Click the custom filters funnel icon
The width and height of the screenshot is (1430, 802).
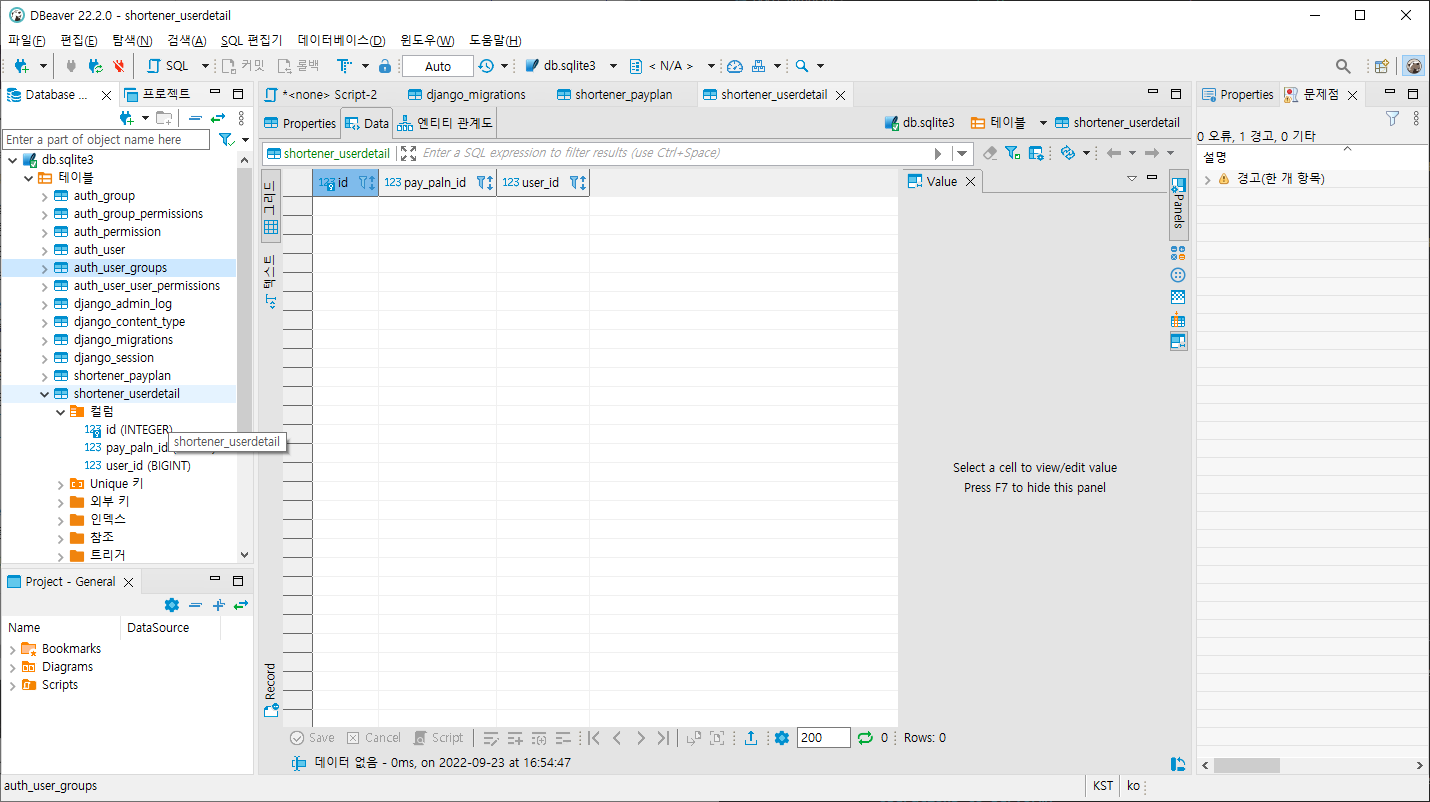pyautogui.click(x=1012, y=153)
